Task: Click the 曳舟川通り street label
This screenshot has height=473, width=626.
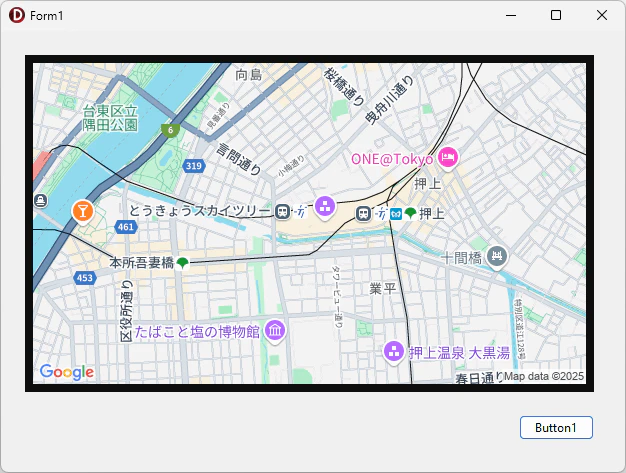Action: pos(389,100)
